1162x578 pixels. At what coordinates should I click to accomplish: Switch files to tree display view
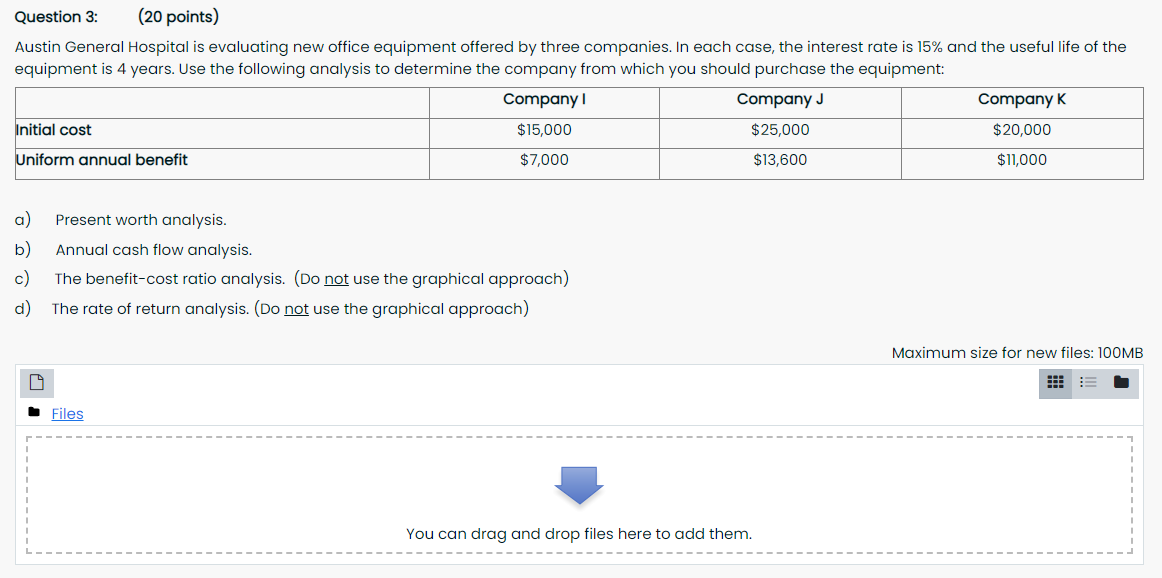tap(1120, 383)
